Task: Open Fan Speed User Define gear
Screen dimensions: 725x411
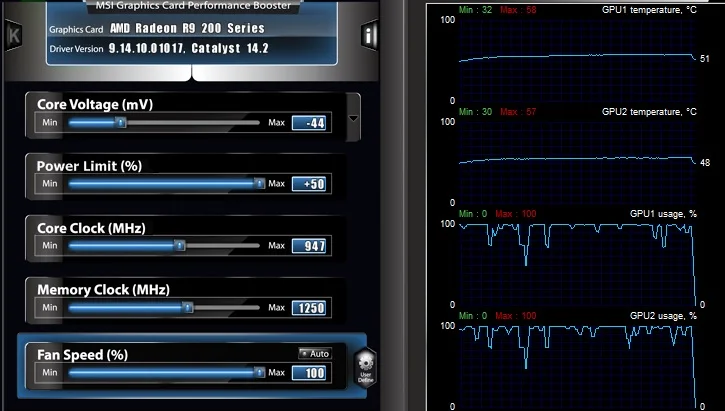Action: tap(365, 368)
